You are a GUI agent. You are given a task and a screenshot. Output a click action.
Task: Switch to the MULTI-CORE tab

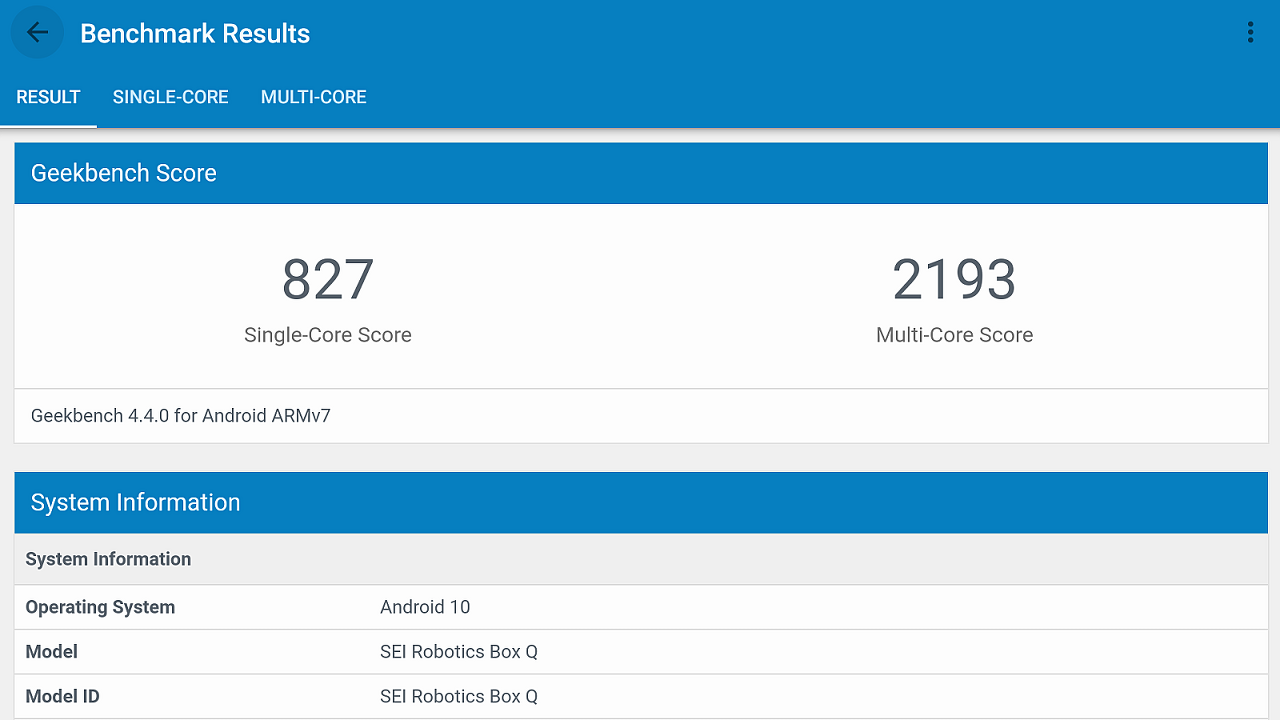click(x=314, y=97)
